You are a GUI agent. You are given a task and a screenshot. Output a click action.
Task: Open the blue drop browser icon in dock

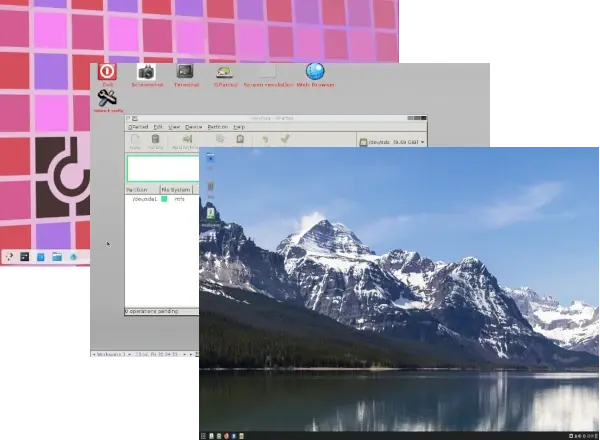point(73,257)
